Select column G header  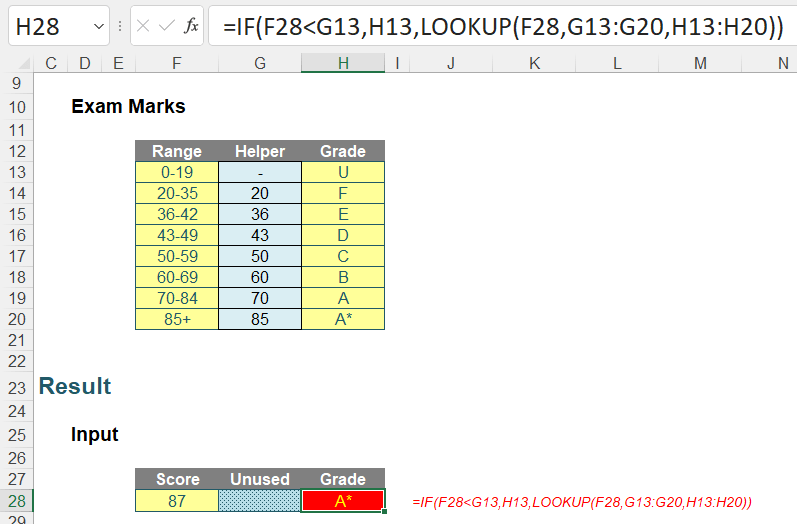click(259, 64)
